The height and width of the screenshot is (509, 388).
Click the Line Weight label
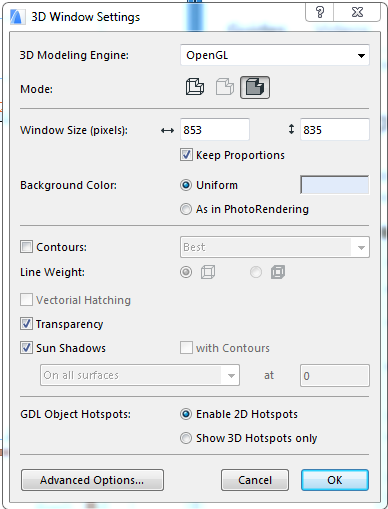pos(52,272)
